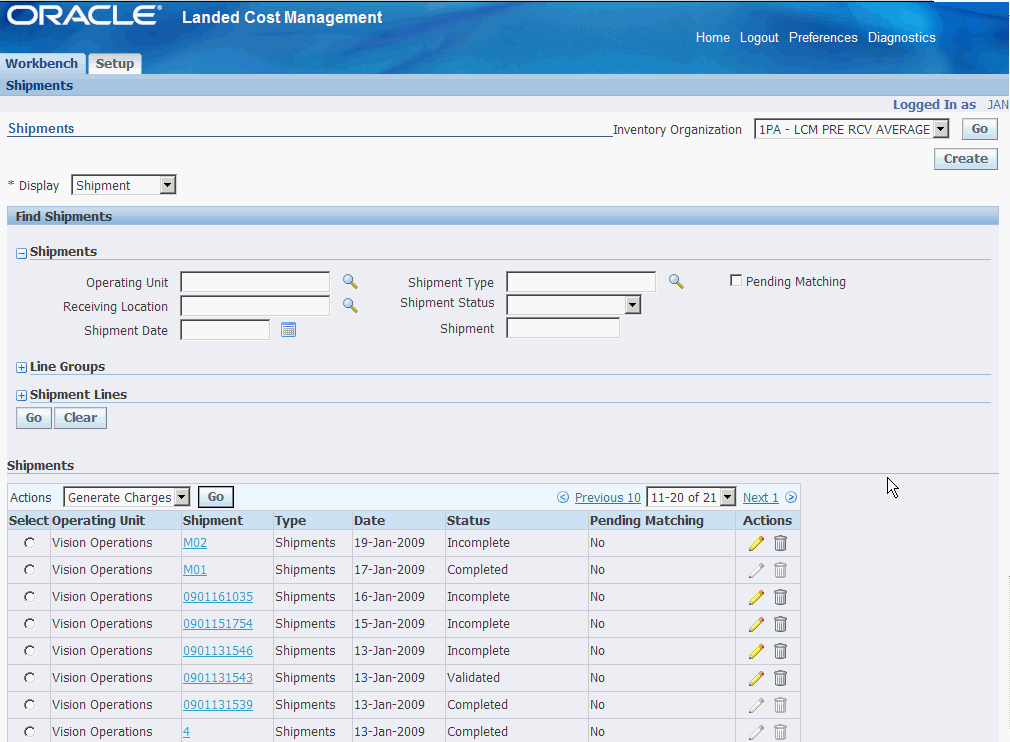Viewport: 1010px width, 742px height.
Task: Click the Operating Unit search magnifier icon
Action: click(x=350, y=282)
